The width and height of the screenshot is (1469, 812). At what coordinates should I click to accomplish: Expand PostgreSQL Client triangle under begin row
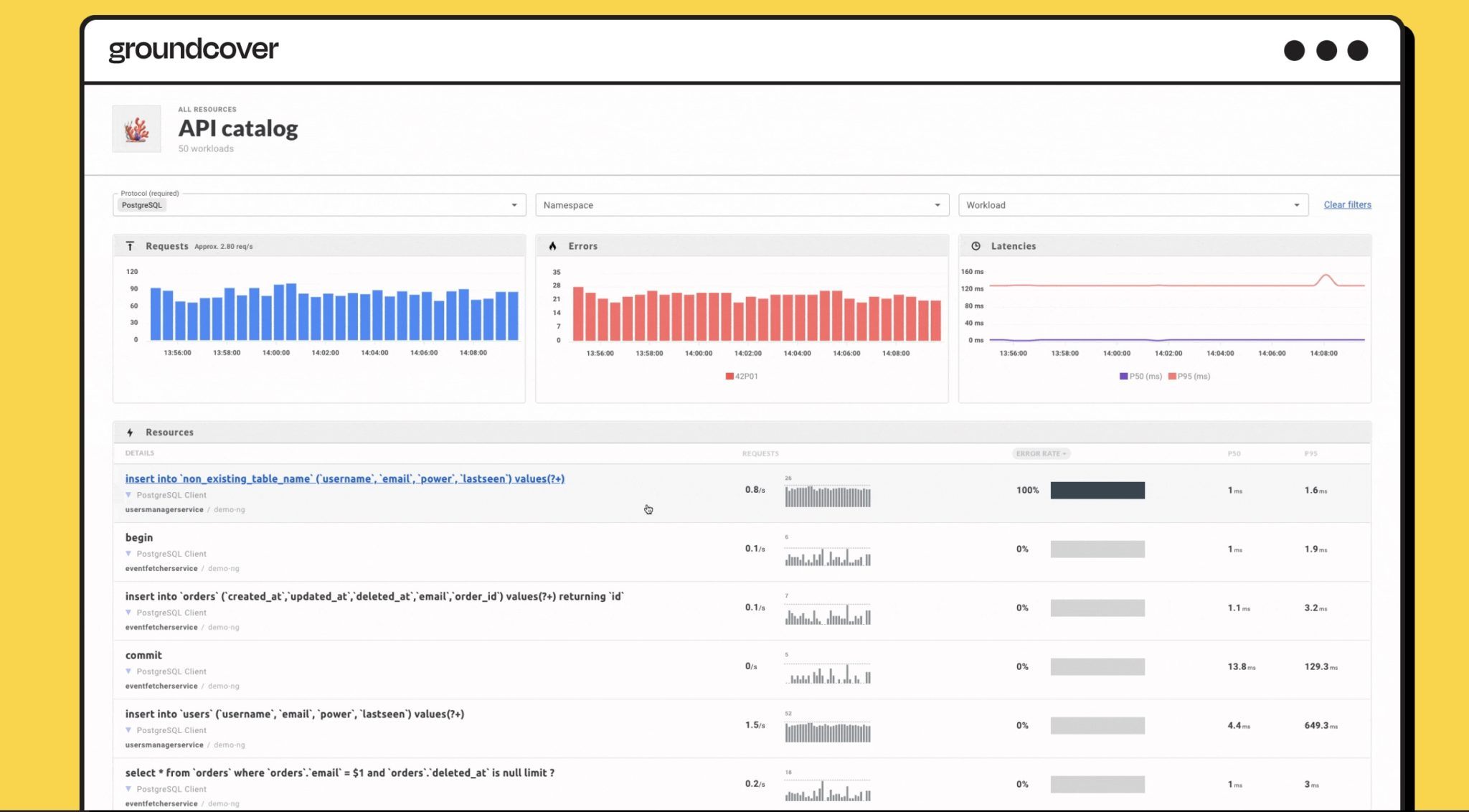(128, 554)
